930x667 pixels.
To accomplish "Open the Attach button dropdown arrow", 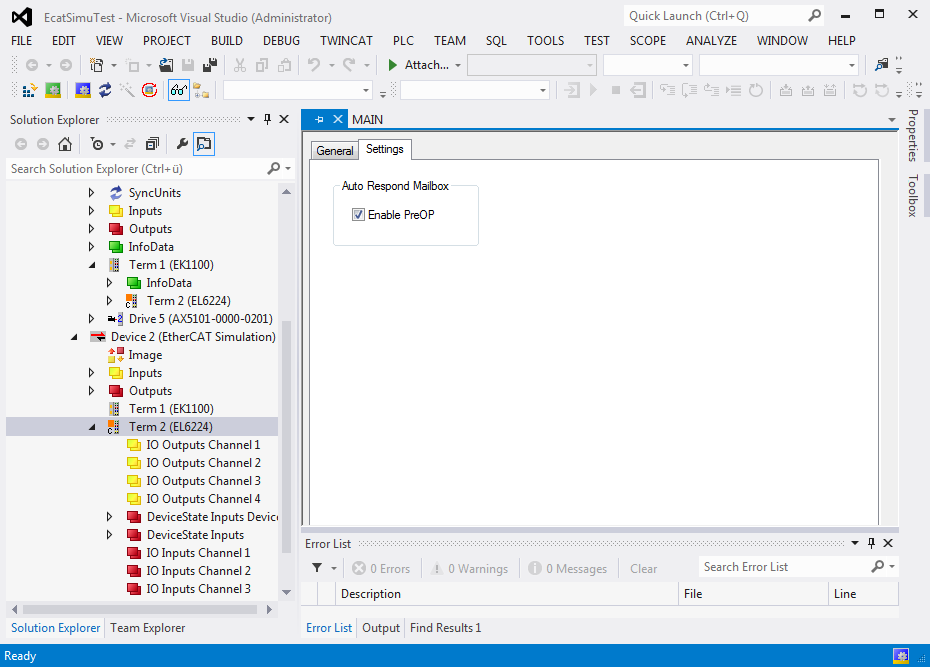I will (458, 65).
